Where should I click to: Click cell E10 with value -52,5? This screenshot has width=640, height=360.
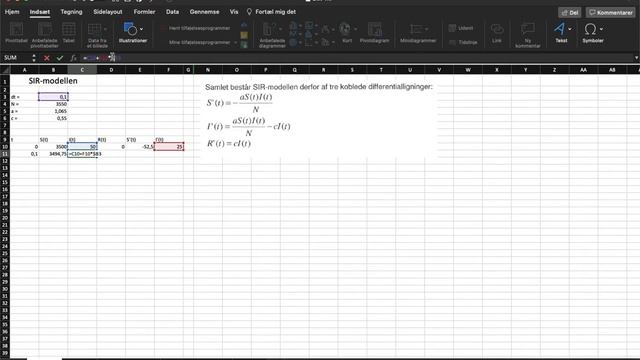tap(140, 147)
